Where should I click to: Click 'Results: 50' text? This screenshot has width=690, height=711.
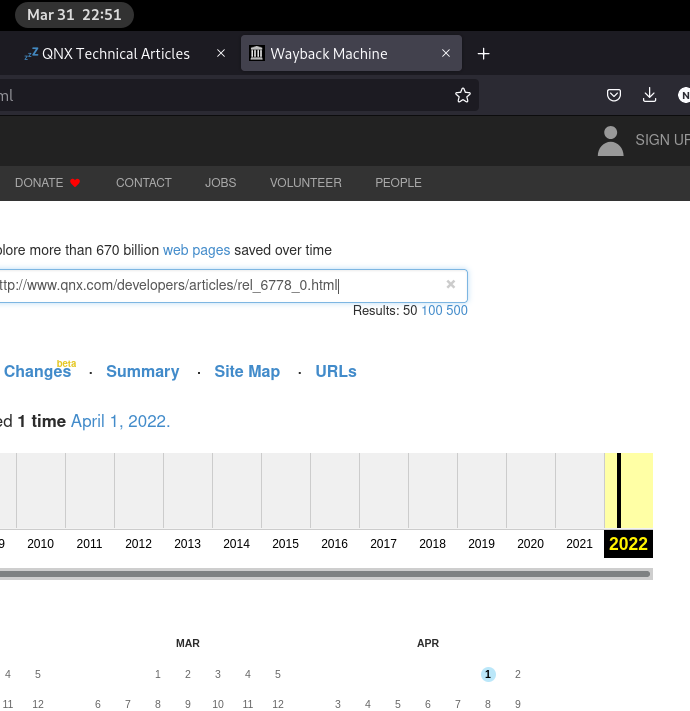coord(385,311)
